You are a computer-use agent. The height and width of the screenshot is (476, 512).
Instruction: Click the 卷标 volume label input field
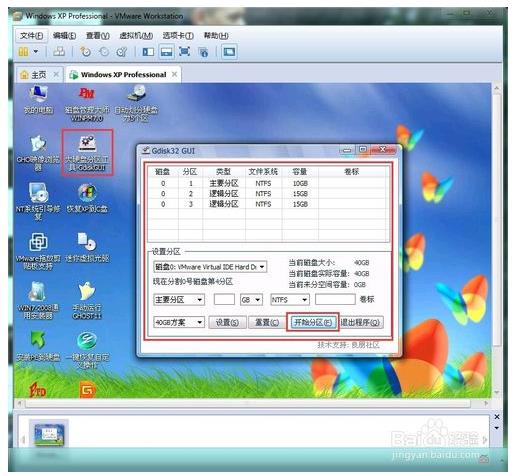tap(335, 300)
